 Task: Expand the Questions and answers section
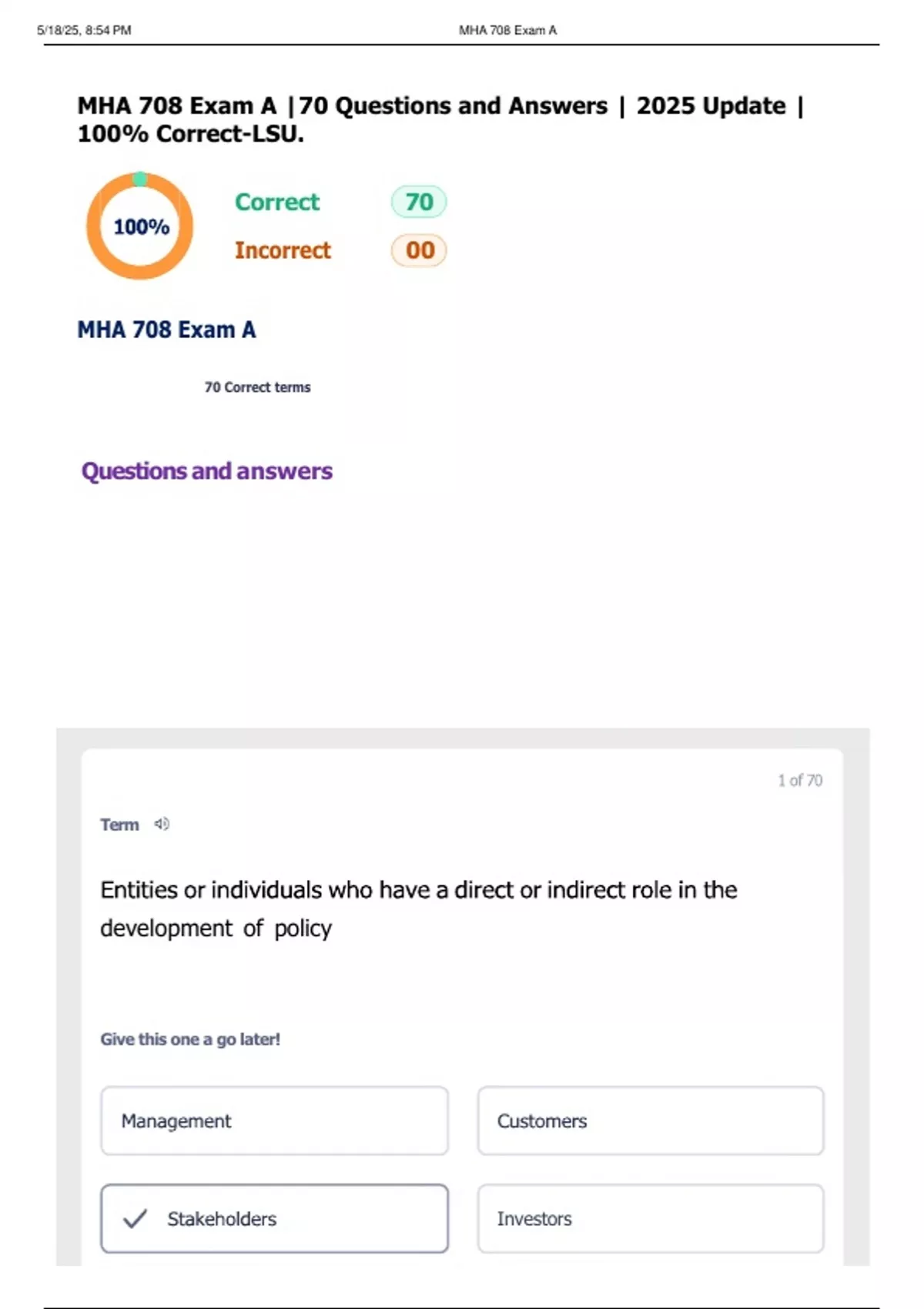(x=206, y=470)
